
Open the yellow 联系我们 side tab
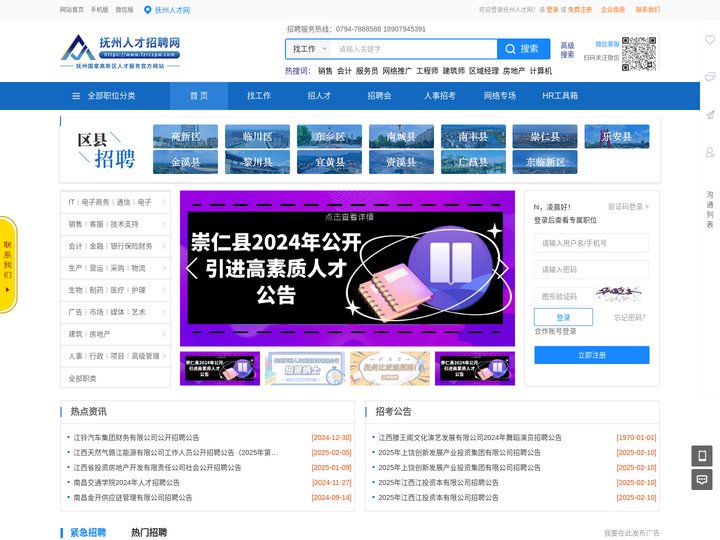(x=8, y=265)
